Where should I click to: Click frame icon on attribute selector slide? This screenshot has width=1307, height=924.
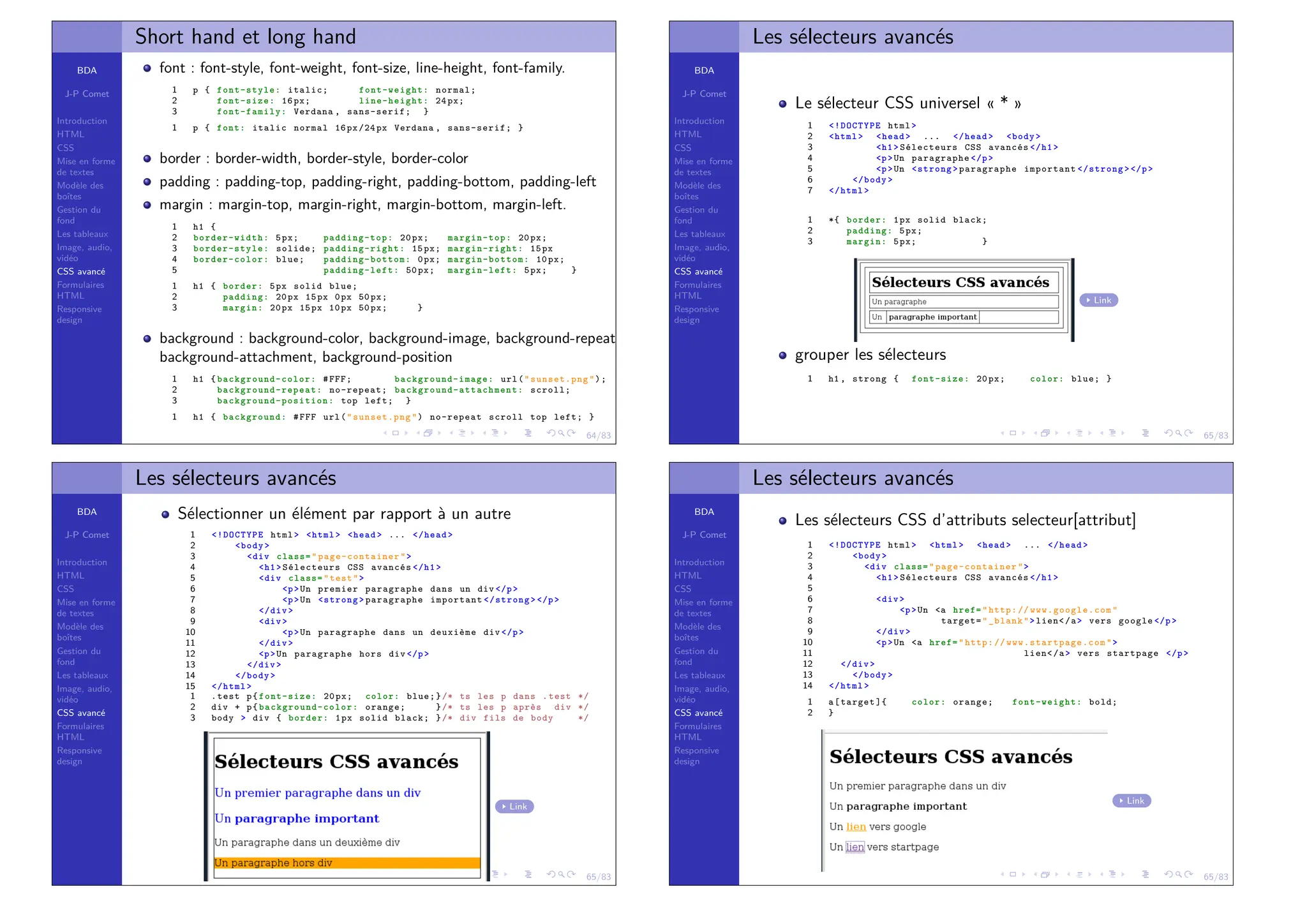point(1013,874)
